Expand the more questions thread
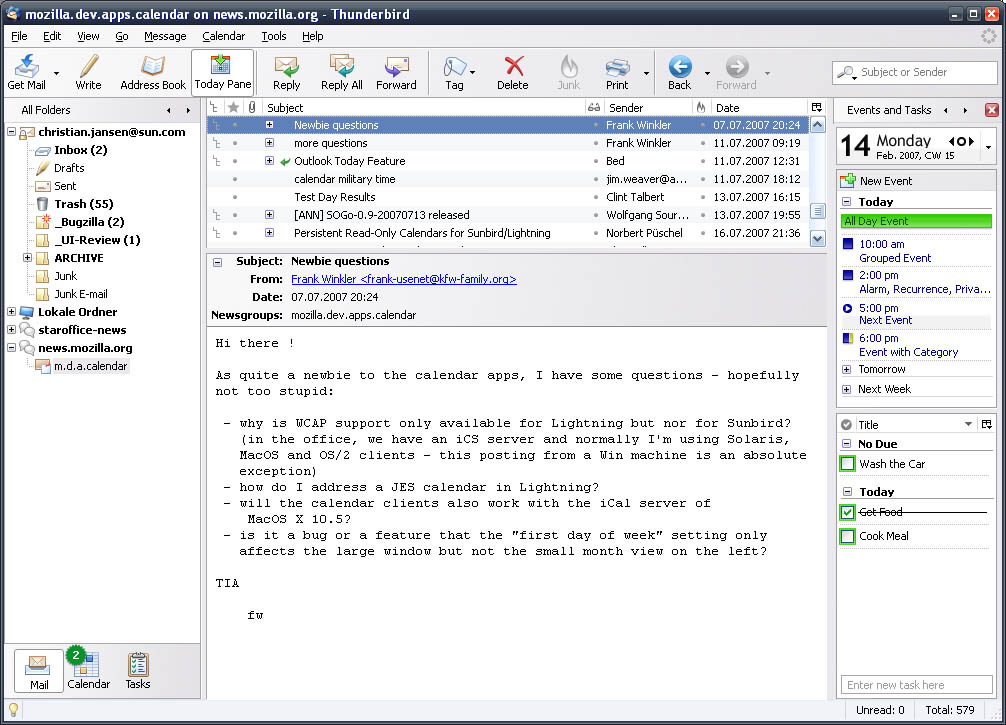The width and height of the screenshot is (1006, 725). (269, 143)
